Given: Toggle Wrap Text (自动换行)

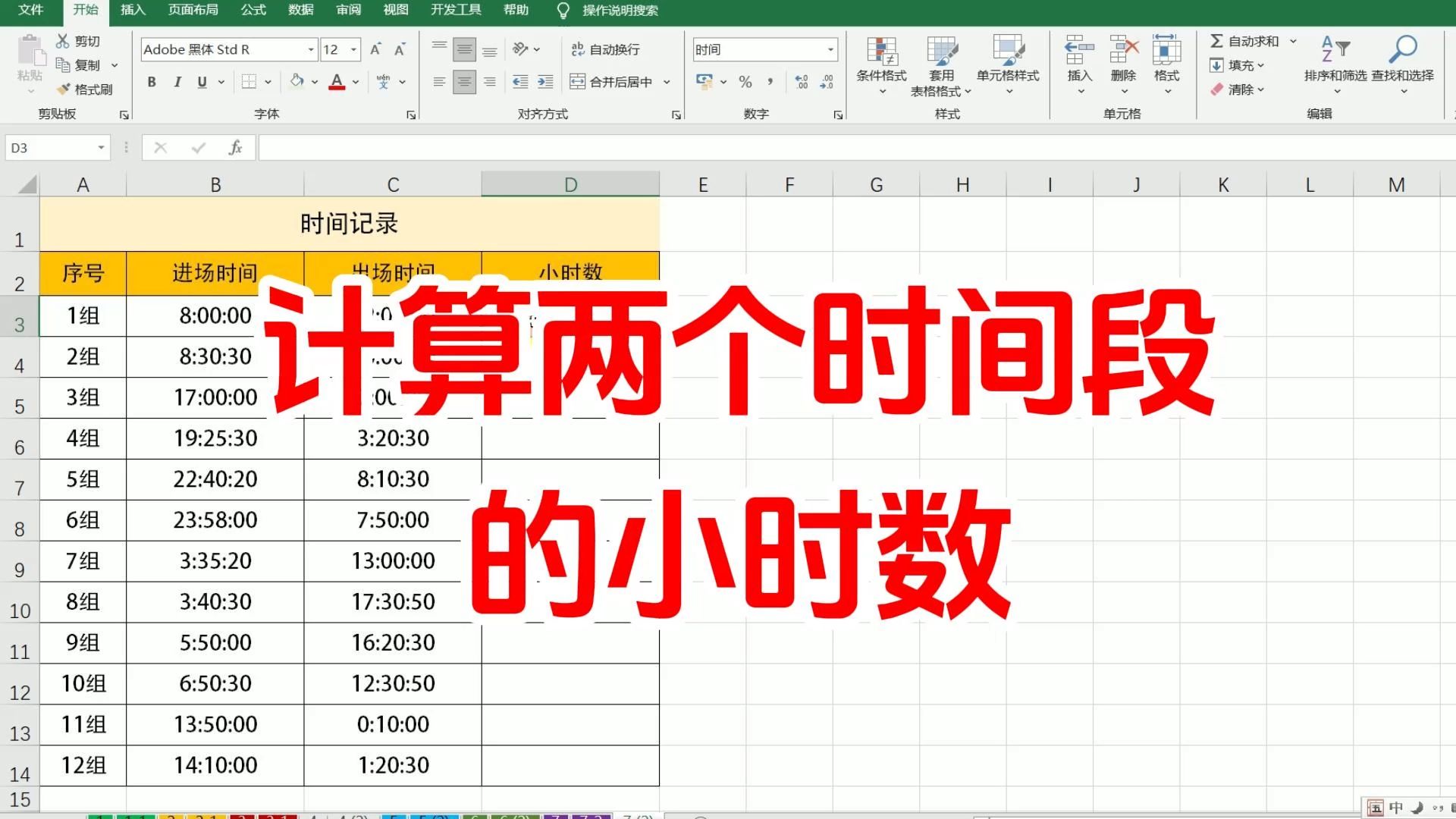Looking at the screenshot, I should (x=605, y=50).
